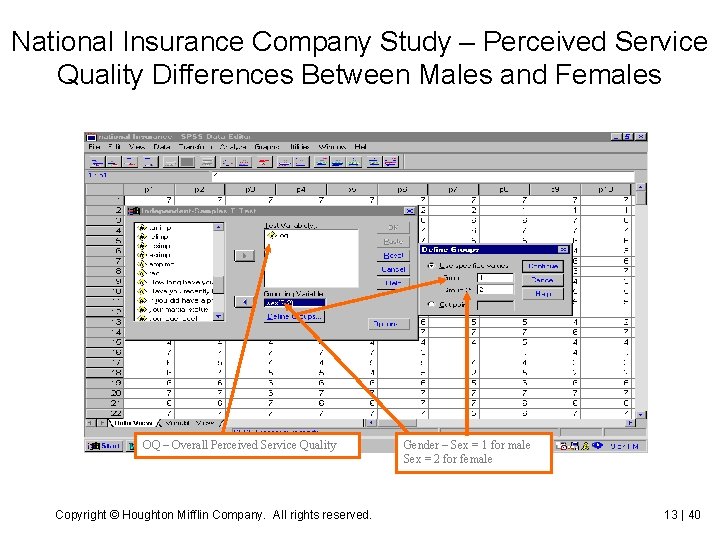720x540 pixels.
Task: Click the Undo toolbar icon
Action: click(x=170, y=162)
